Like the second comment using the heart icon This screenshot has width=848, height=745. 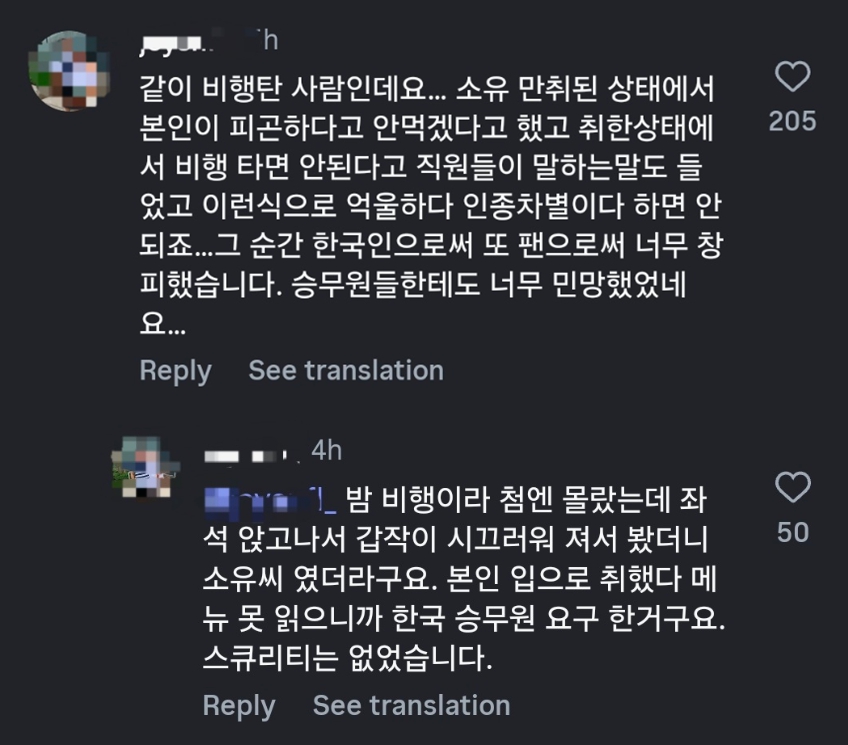pyautogui.click(x=795, y=489)
